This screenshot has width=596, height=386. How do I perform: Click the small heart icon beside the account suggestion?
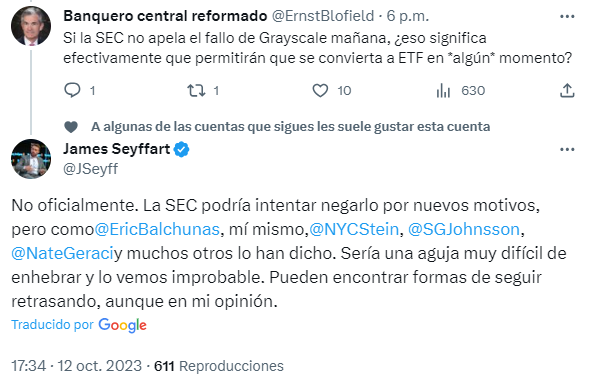71,127
